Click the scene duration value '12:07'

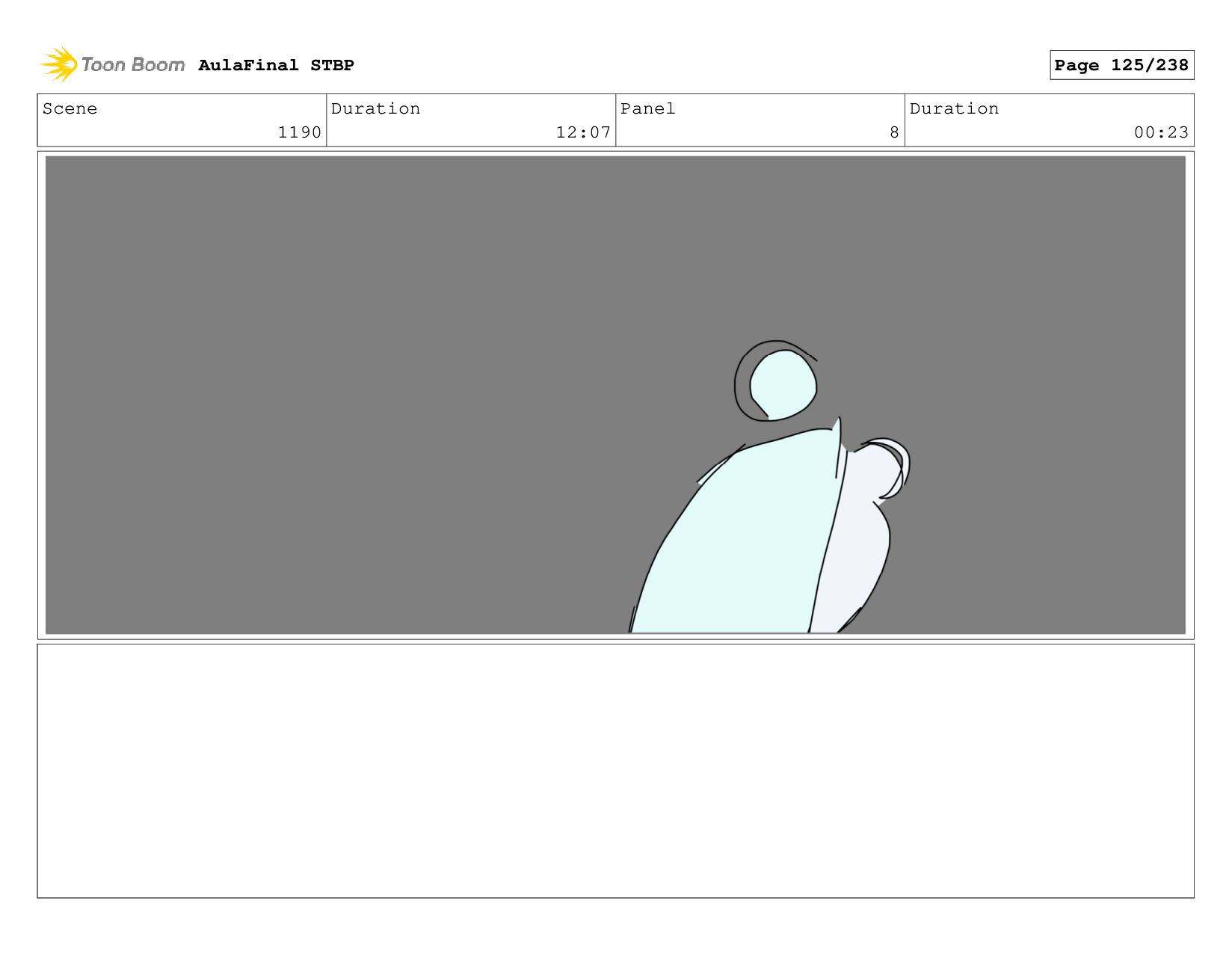pyautogui.click(x=583, y=132)
